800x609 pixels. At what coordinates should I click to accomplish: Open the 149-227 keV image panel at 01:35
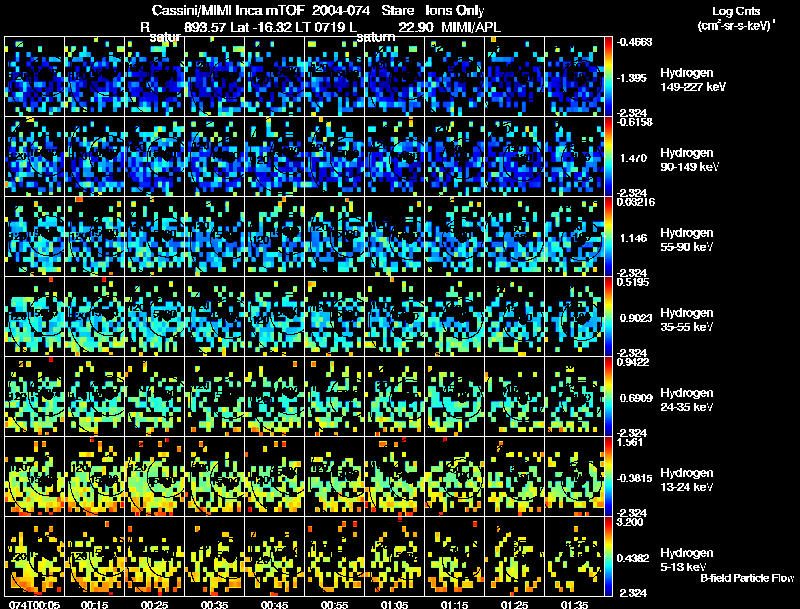tap(574, 77)
